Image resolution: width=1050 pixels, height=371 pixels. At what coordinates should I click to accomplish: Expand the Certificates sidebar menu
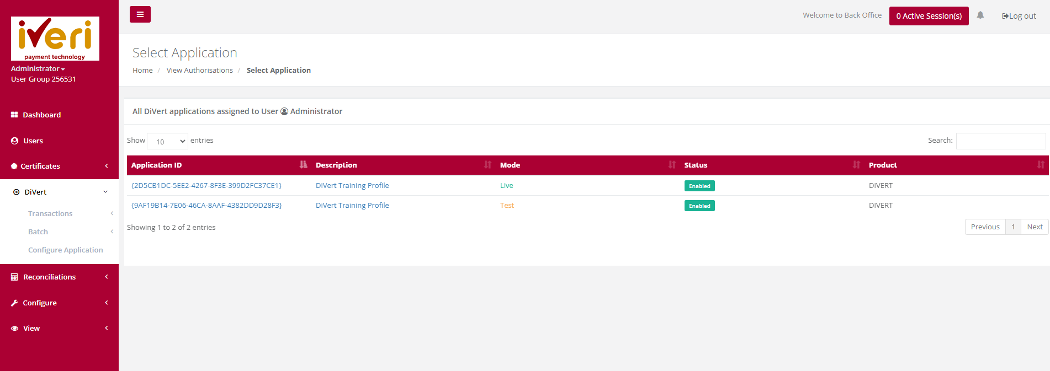60,166
